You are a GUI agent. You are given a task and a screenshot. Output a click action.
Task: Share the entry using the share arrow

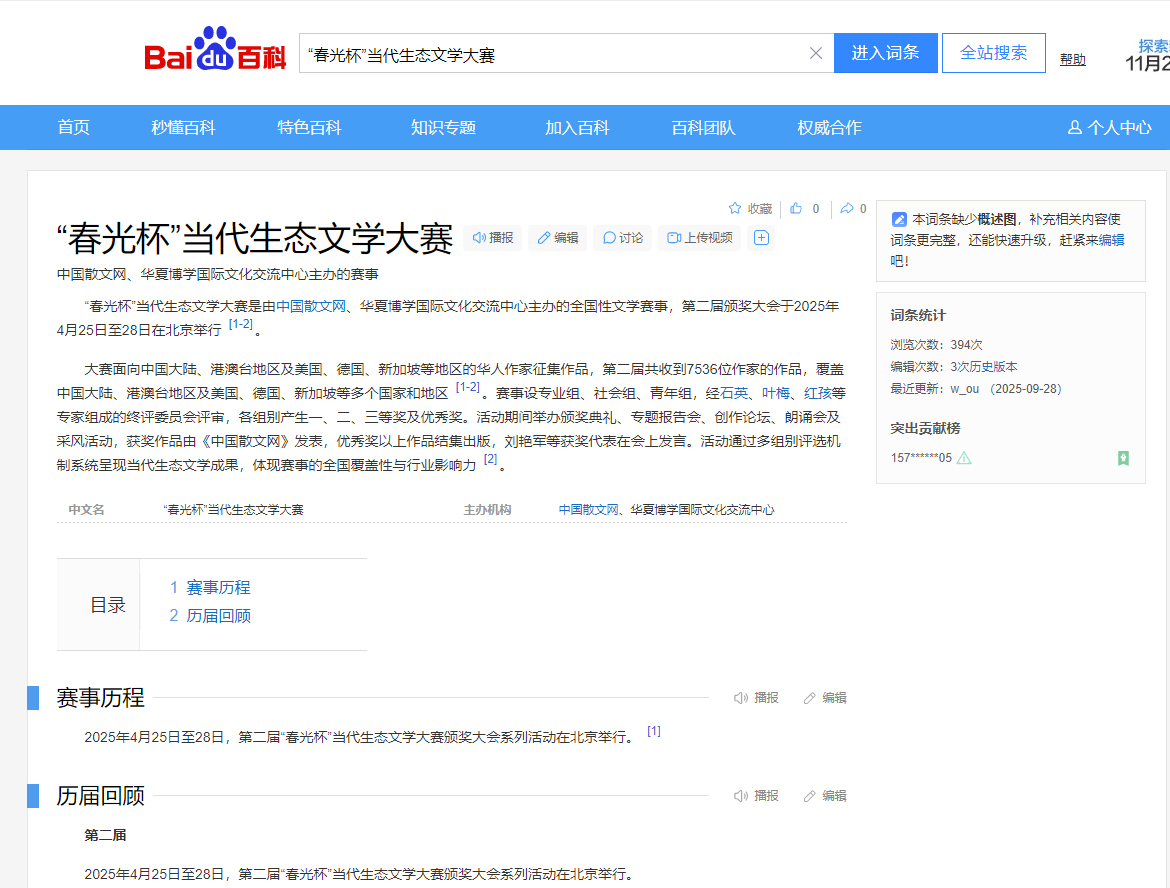(x=848, y=209)
